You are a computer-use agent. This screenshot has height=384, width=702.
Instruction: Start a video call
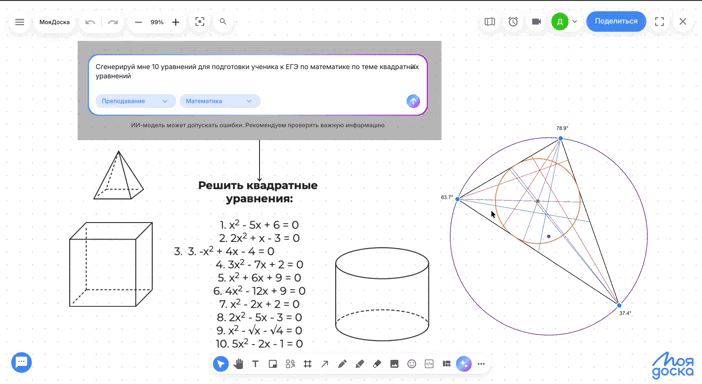pos(536,21)
